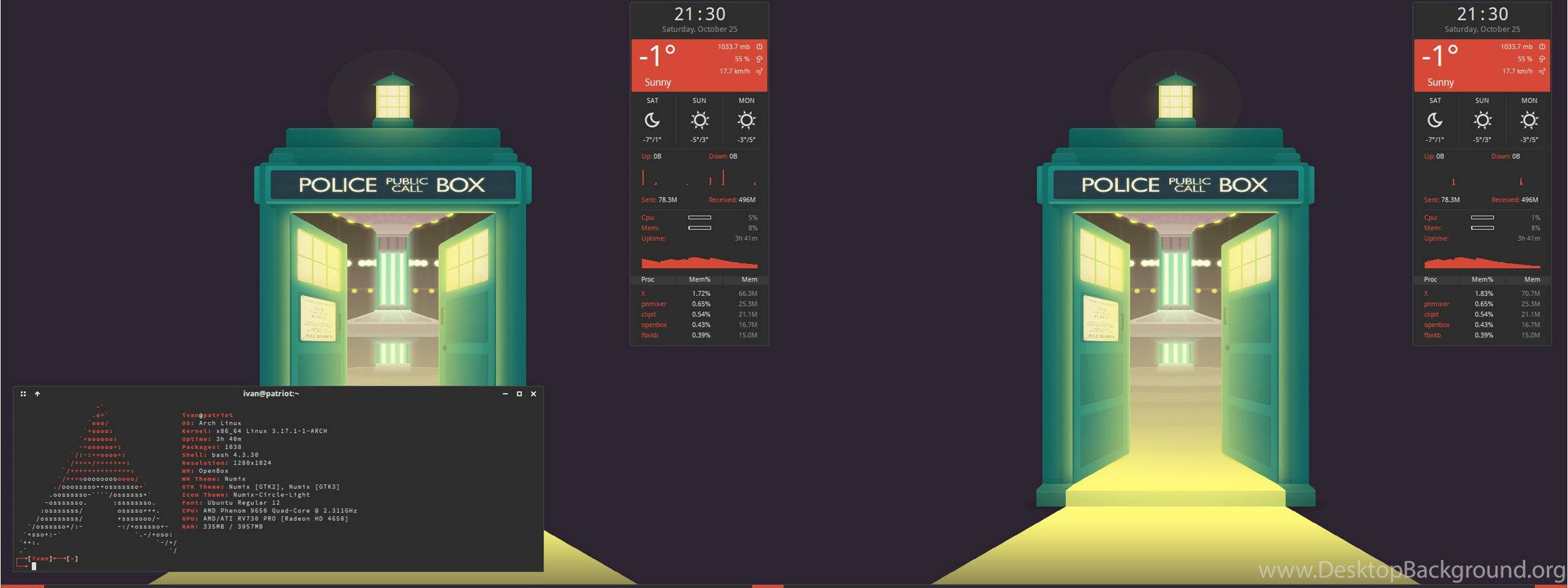Click the MON sun forecast icon in right widget

point(1529,120)
